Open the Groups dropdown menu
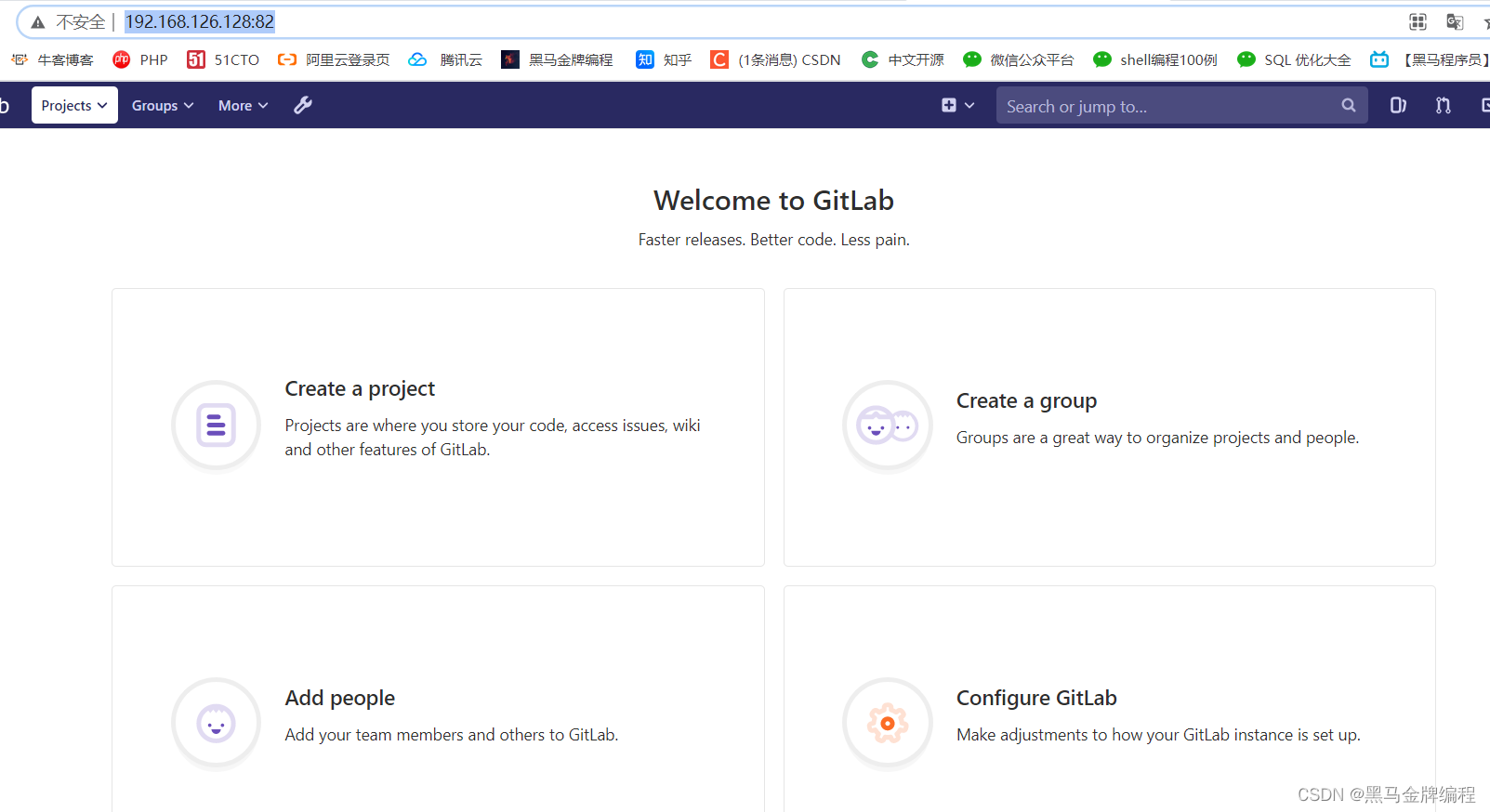Screen dimensions: 1490x812 pos(163,105)
